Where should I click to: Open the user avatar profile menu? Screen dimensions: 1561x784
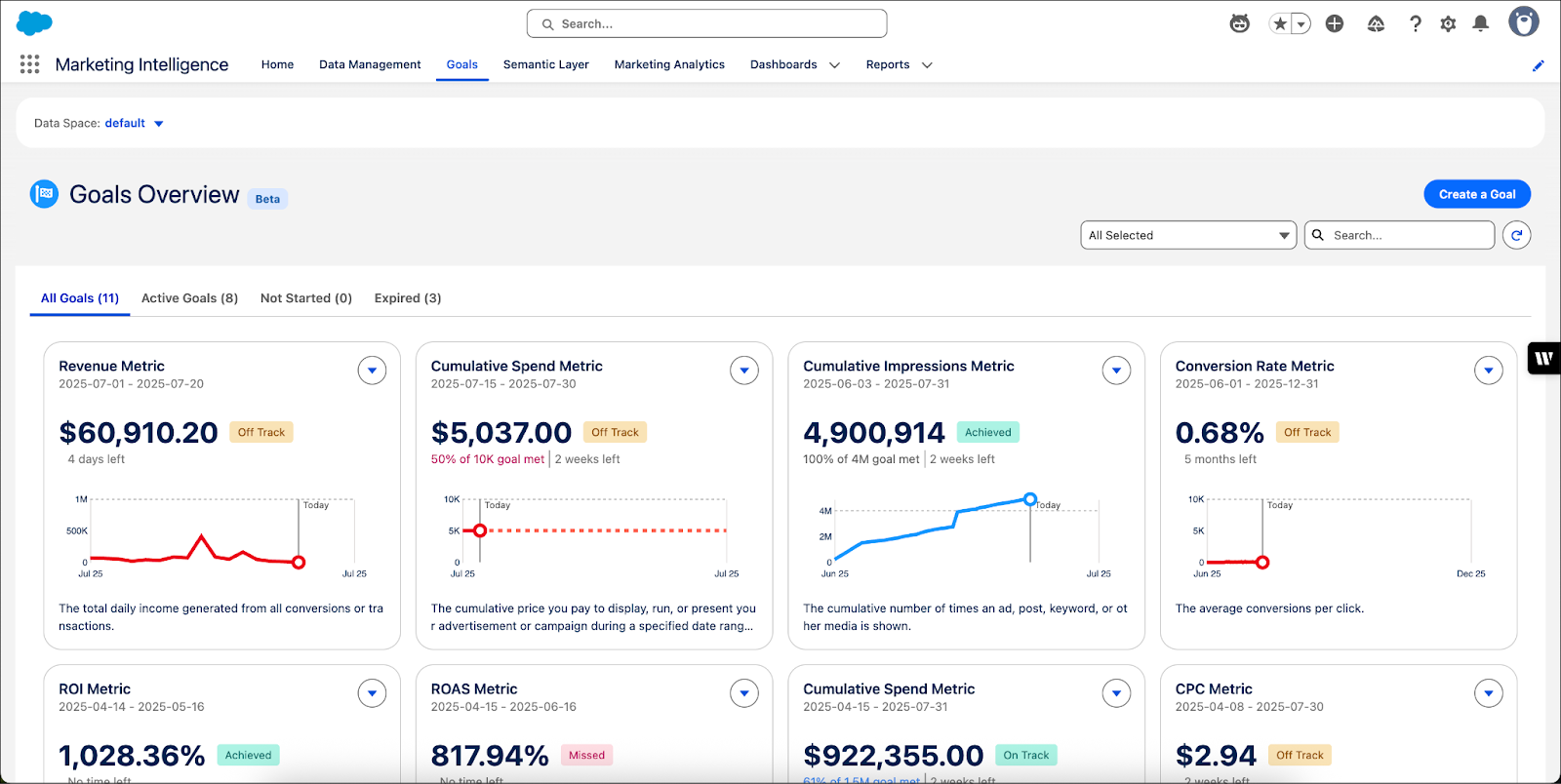pyautogui.click(x=1523, y=21)
